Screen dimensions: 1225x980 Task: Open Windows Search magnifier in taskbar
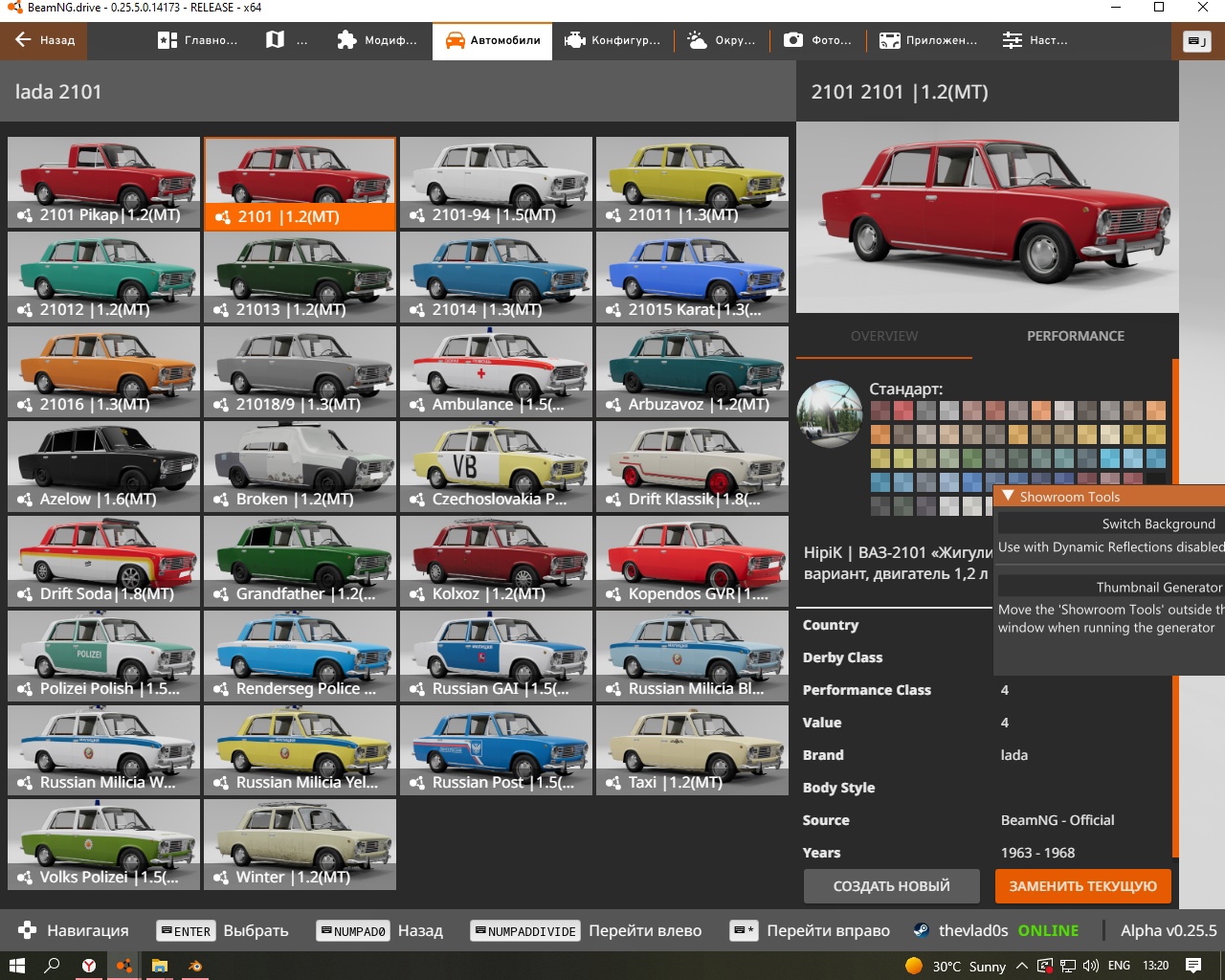[x=53, y=967]
